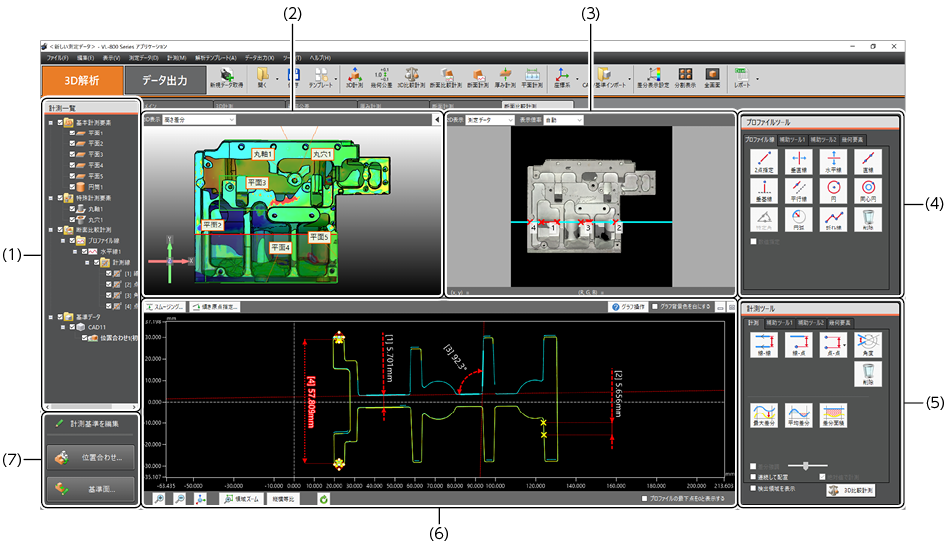This screenshot has width=950, height=548.
Task: Open the 断面計測 toolbar tool
Action: 478,79
